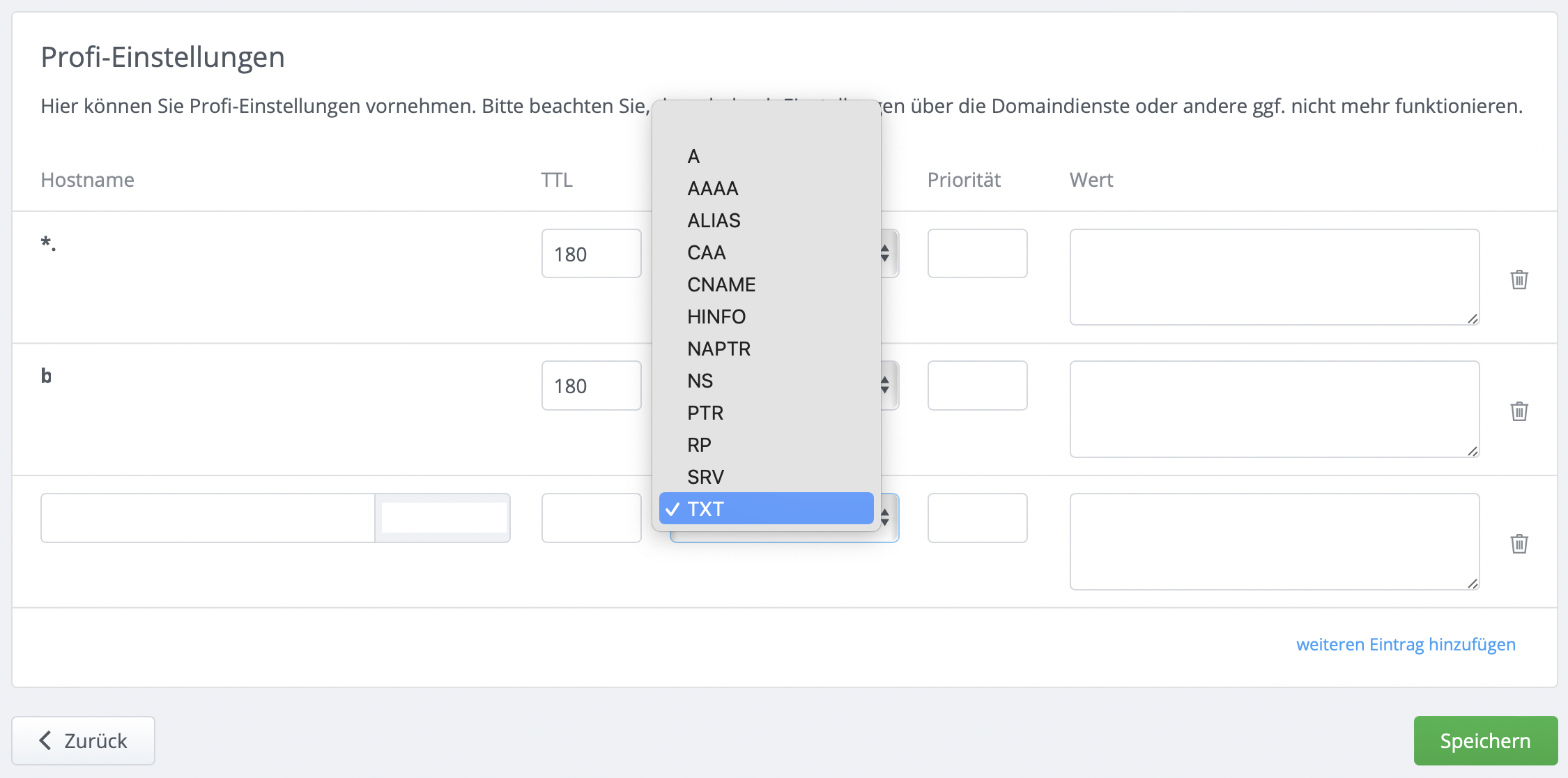Pick NS from the dropdown list
The height and width of the screenshot is (778, 1568).
click(x=700, y=381)
